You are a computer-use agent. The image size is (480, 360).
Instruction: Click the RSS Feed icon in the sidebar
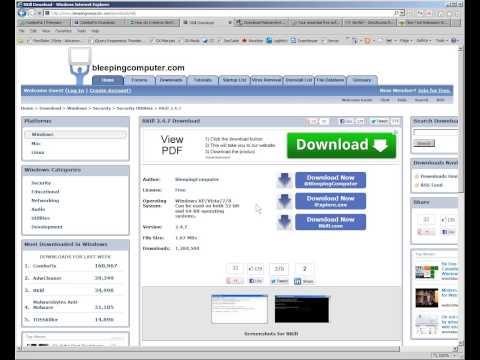416,185
